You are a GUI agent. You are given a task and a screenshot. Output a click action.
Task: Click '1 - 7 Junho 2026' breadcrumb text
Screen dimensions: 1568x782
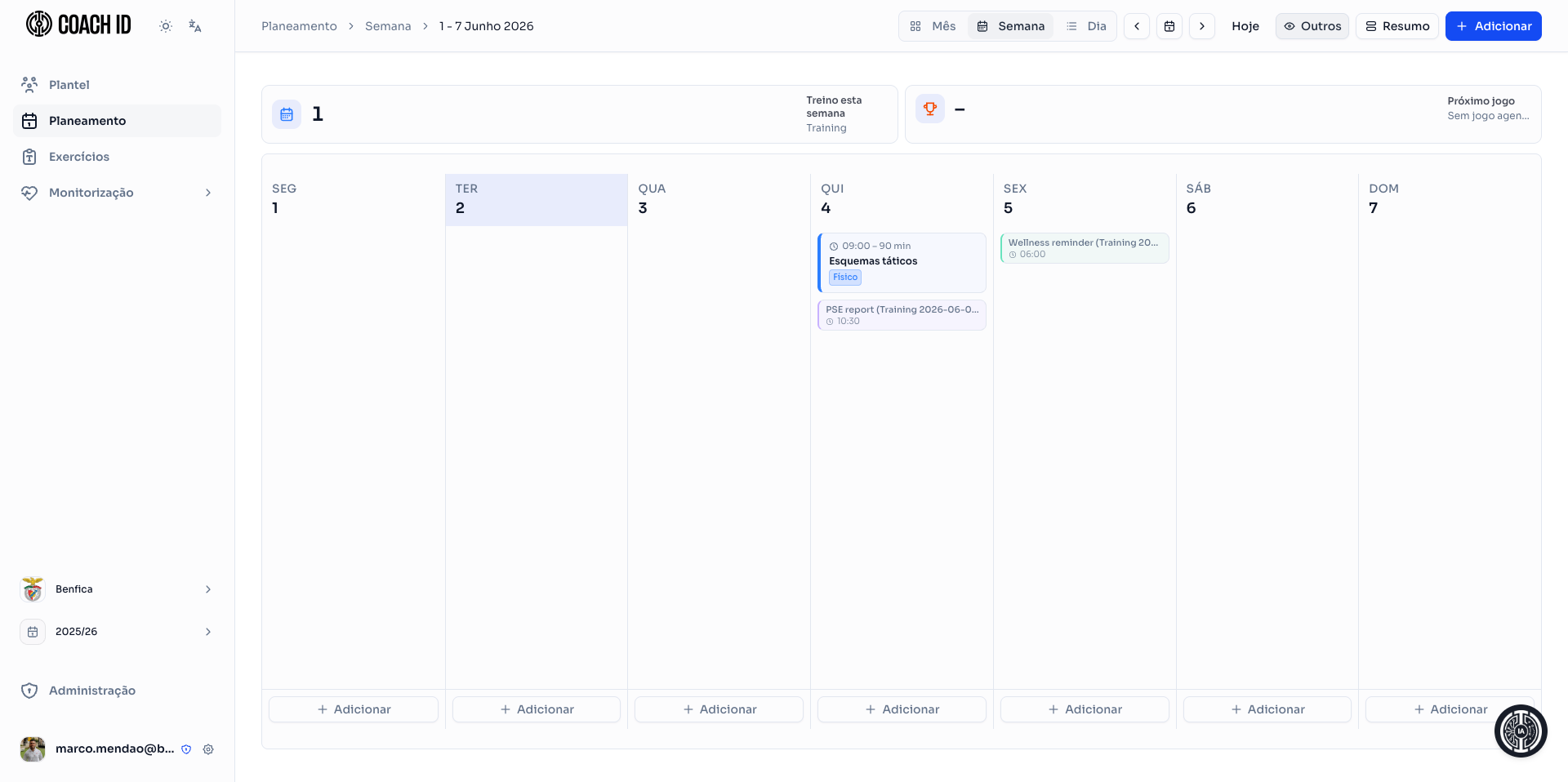(486, 26)
